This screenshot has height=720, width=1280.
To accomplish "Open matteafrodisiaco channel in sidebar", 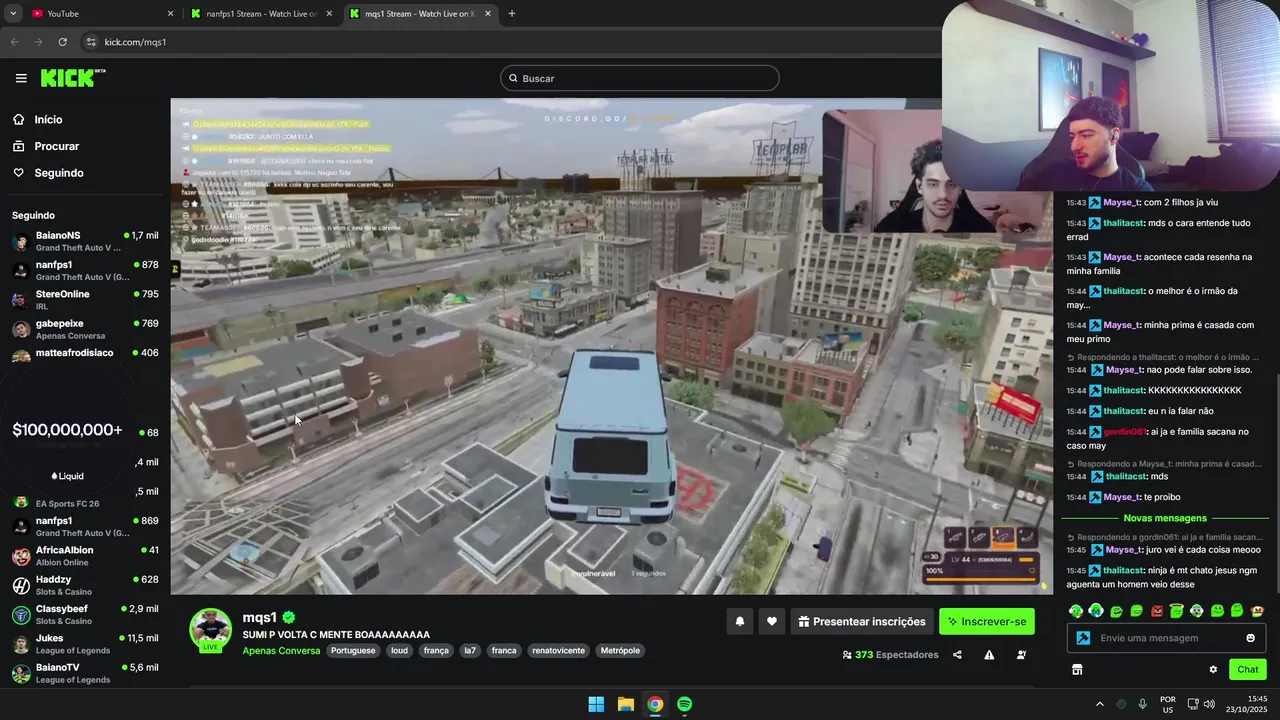I will [x=85, y=354].
